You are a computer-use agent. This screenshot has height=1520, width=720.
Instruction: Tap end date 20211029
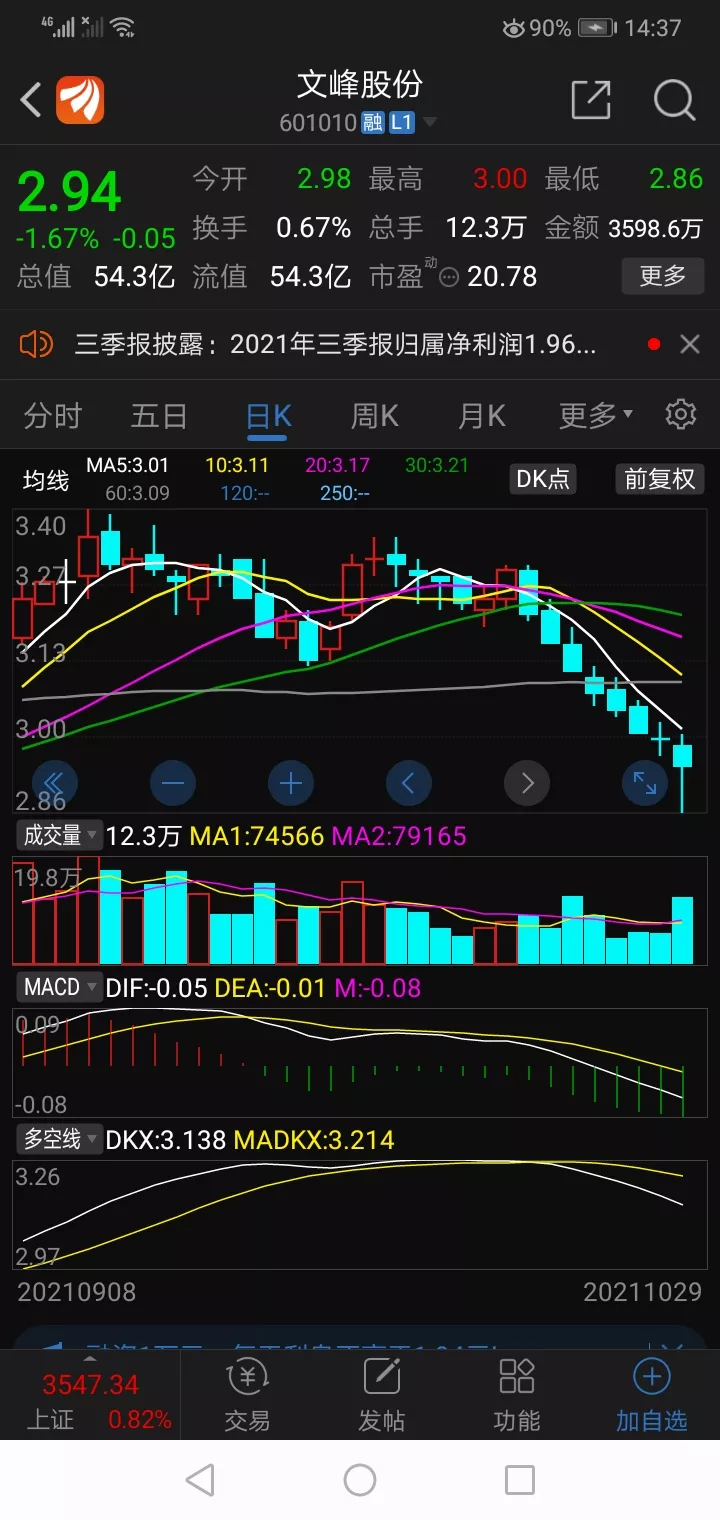click(643, 1291)
